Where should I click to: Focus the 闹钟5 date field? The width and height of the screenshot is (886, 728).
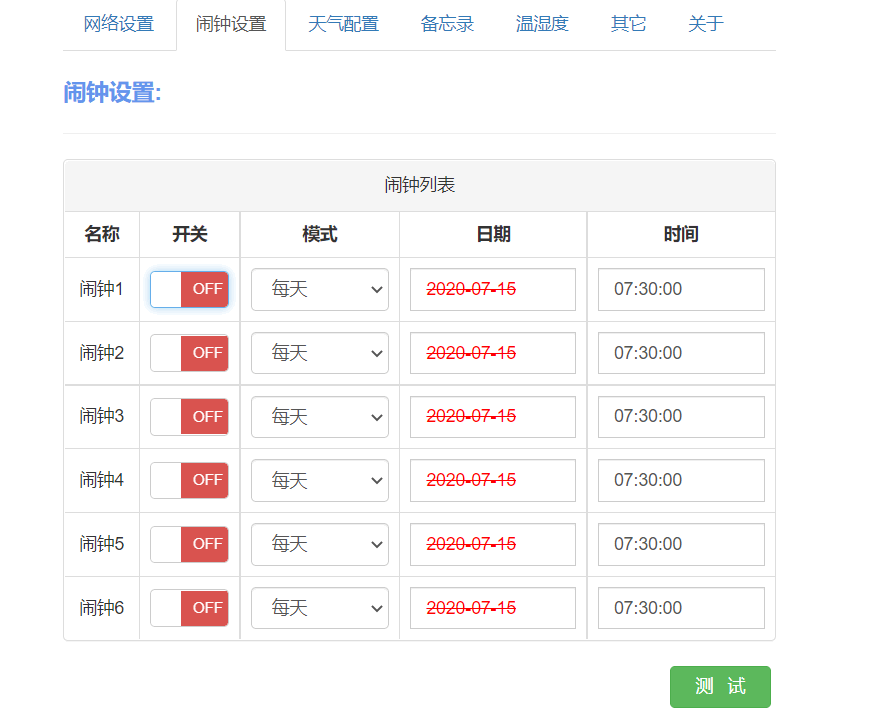tap(493, 544)
